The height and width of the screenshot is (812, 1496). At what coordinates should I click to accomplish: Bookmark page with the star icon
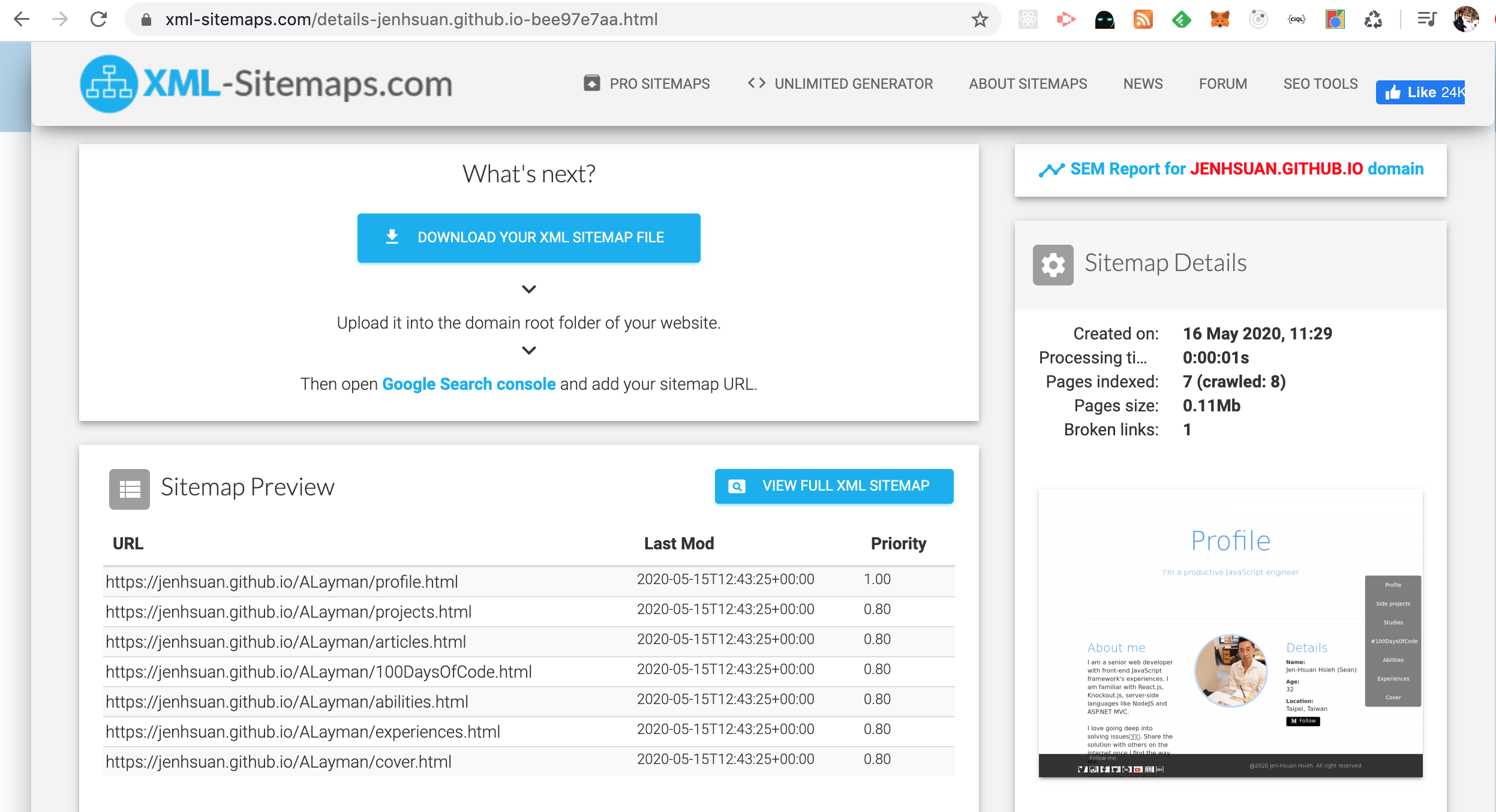click(x=980, y=20)
